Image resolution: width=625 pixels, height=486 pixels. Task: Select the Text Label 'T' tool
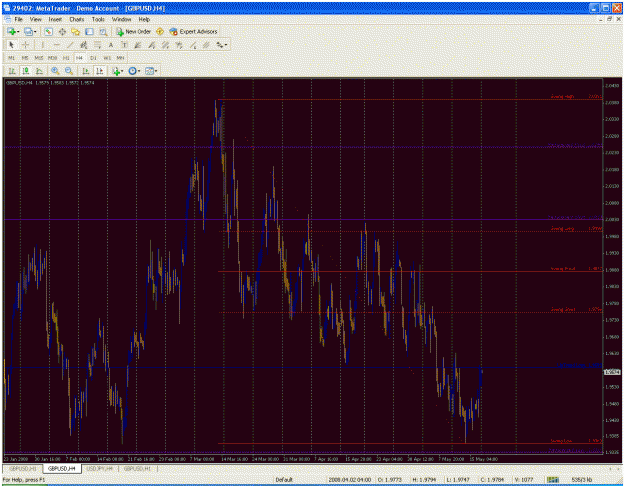tap(124, 45)
